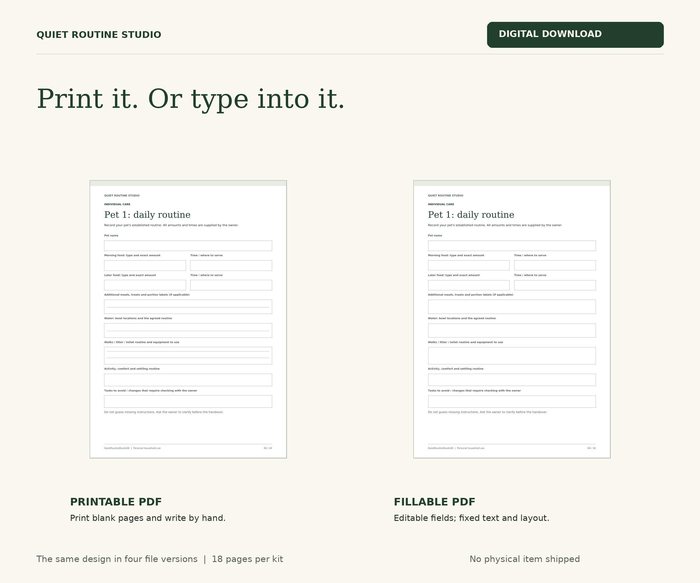The image size is (700, 583).
Task: Click 'Editable fields; fixed text and layout.'
Action: click(471, 518)
